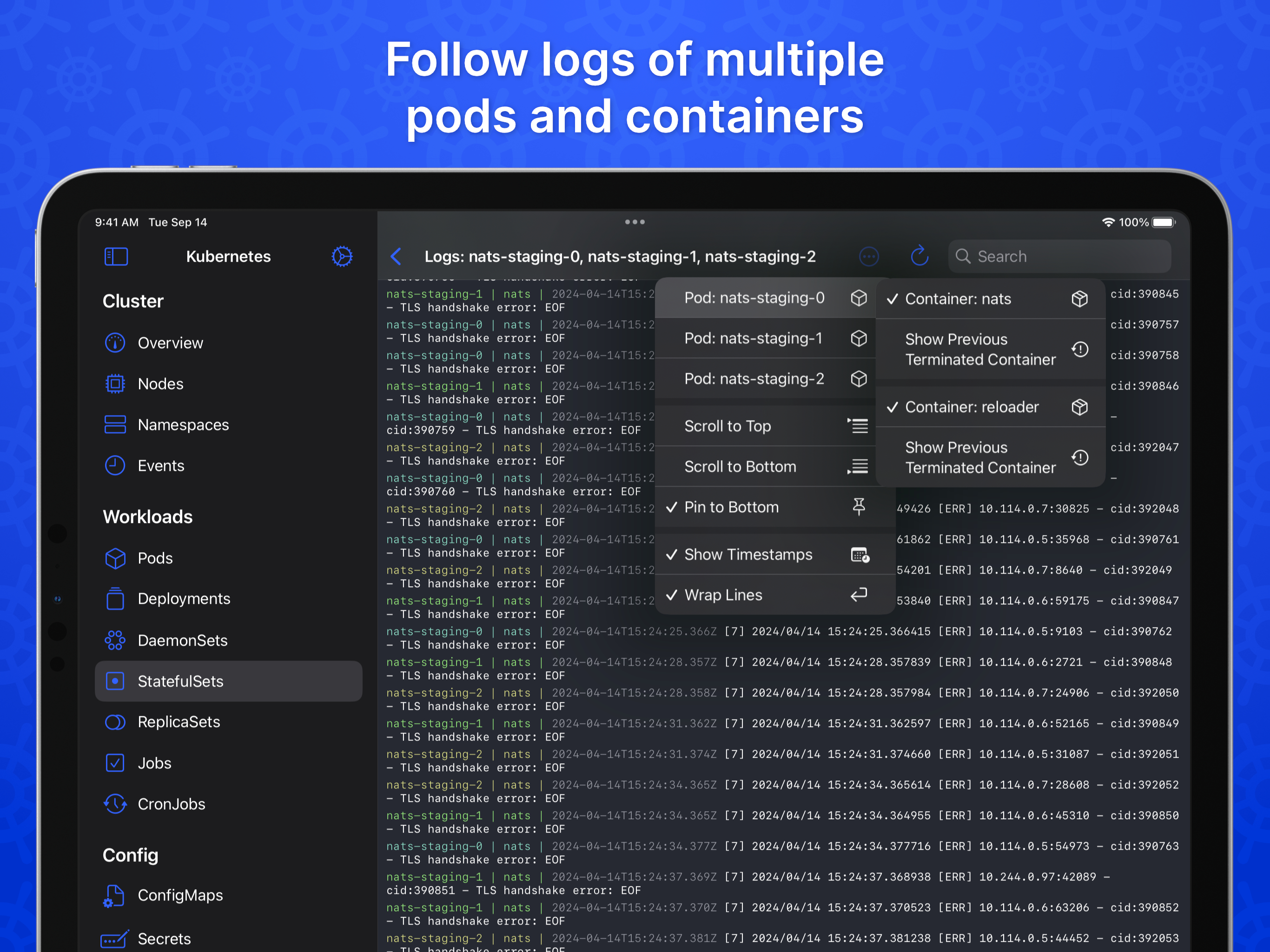Open Kubernetes settings gear icon
Image resolution: width=1270 pixels, height=952 pixels.
(342, 257)
